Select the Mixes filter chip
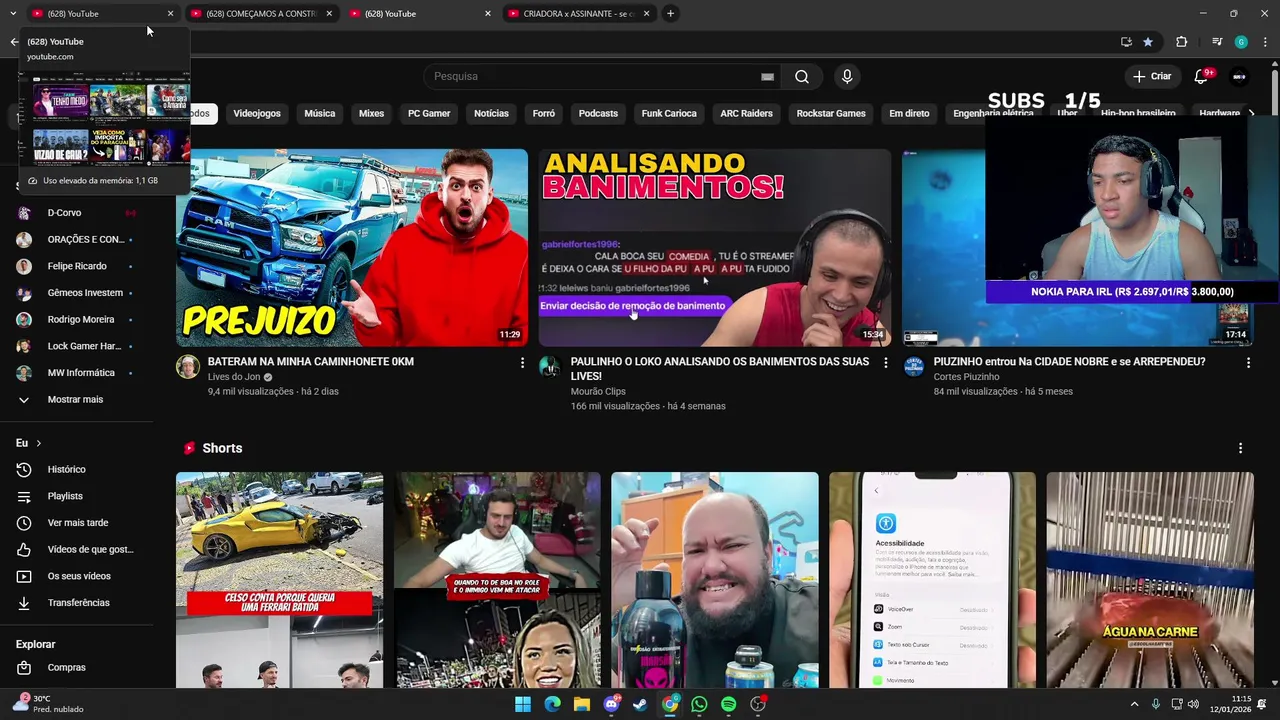 (x=371, y=113)
